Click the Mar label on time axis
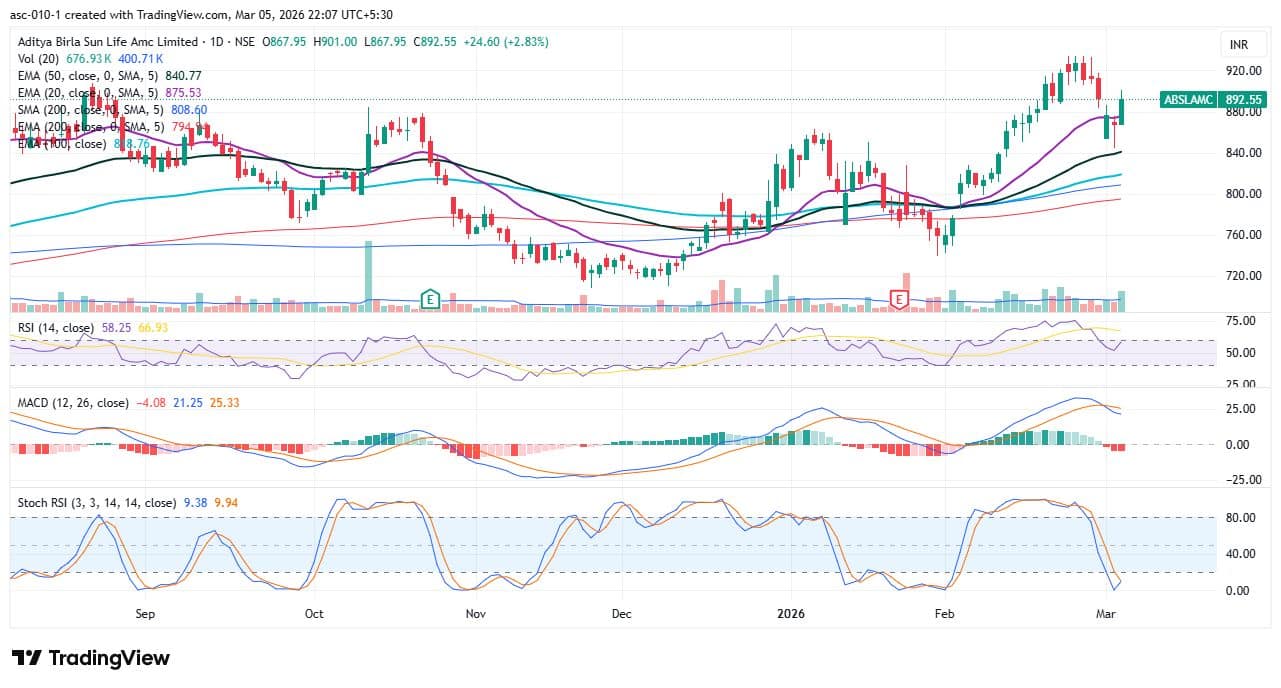The image size is (1281, 688). (1107, 613)
